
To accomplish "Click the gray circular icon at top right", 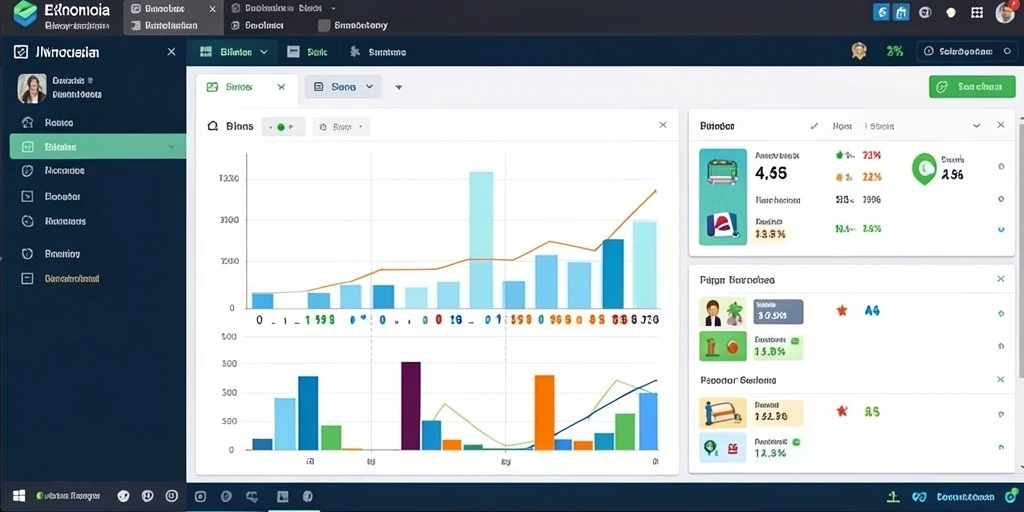I will [925, 12].
